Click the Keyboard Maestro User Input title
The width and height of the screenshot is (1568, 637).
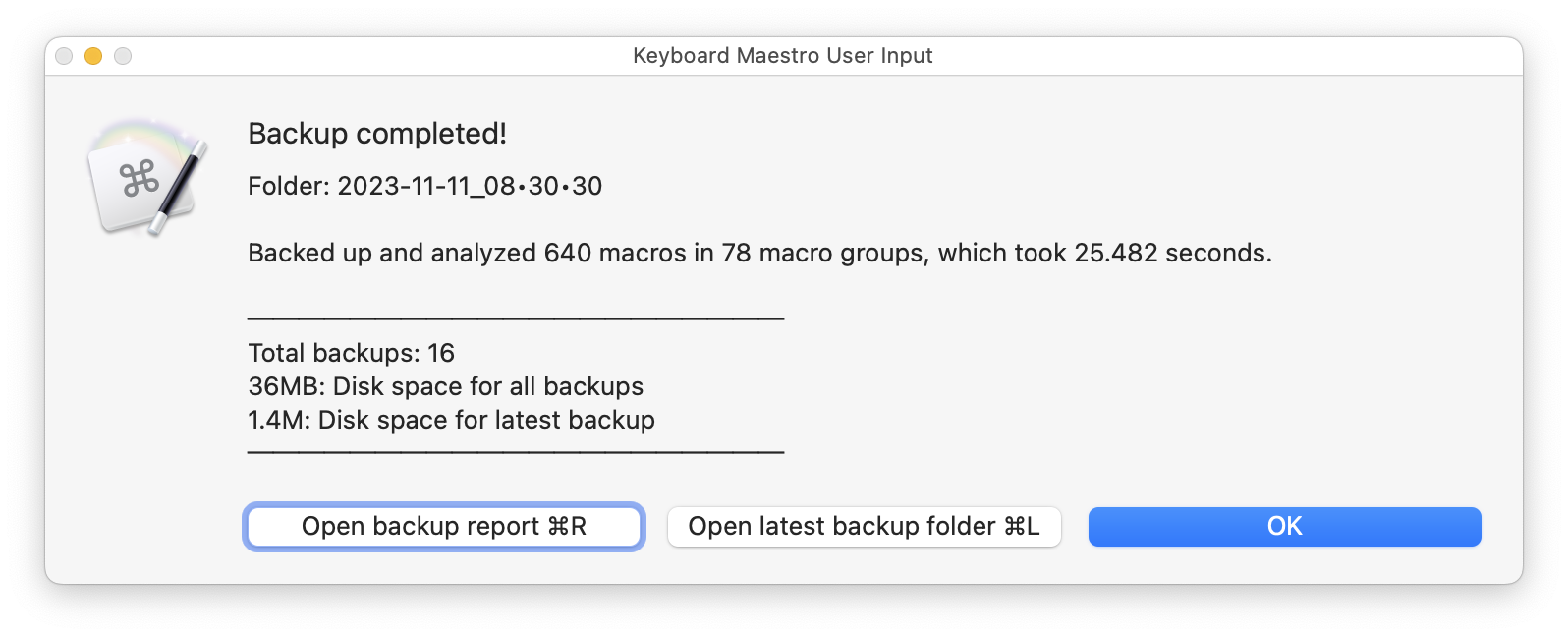[783, 56]
